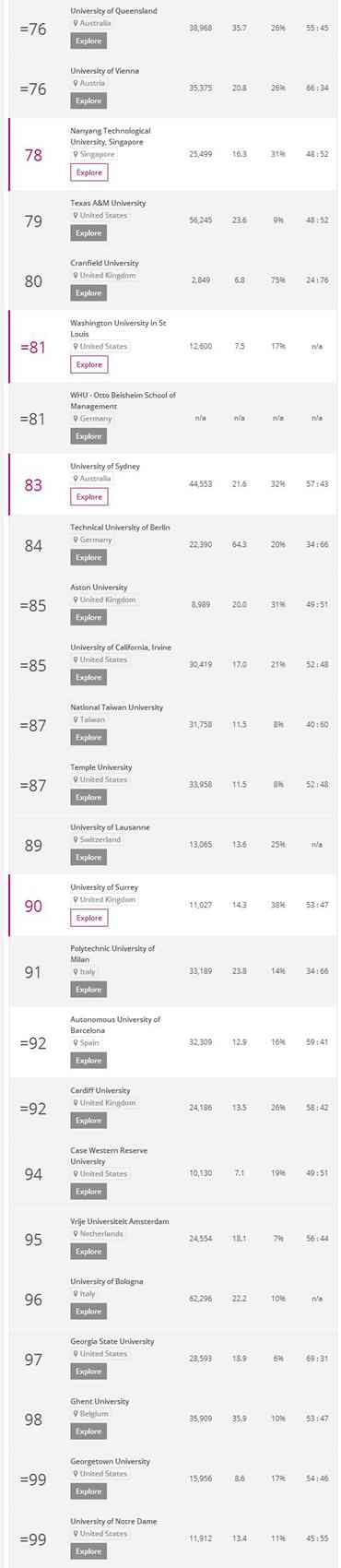The image size is (341, 1568).
Task: Explore Texas A&M University
Action: [88, 233]
